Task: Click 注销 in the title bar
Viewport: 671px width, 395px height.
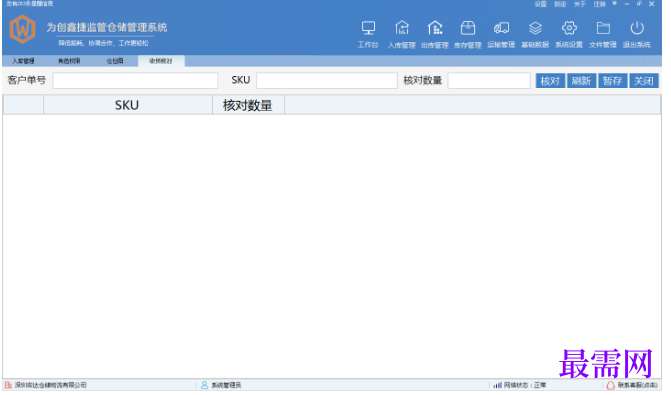Action: pyautogui.click(x=600, y=4)
